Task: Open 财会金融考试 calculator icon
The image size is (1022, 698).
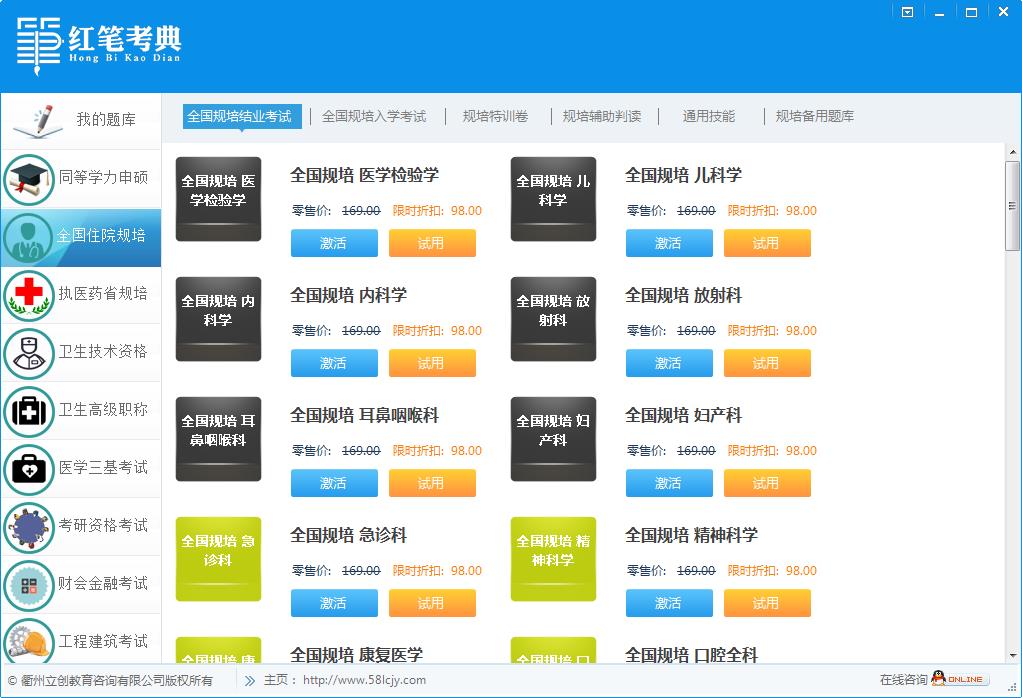Action: tap(29, 585)
